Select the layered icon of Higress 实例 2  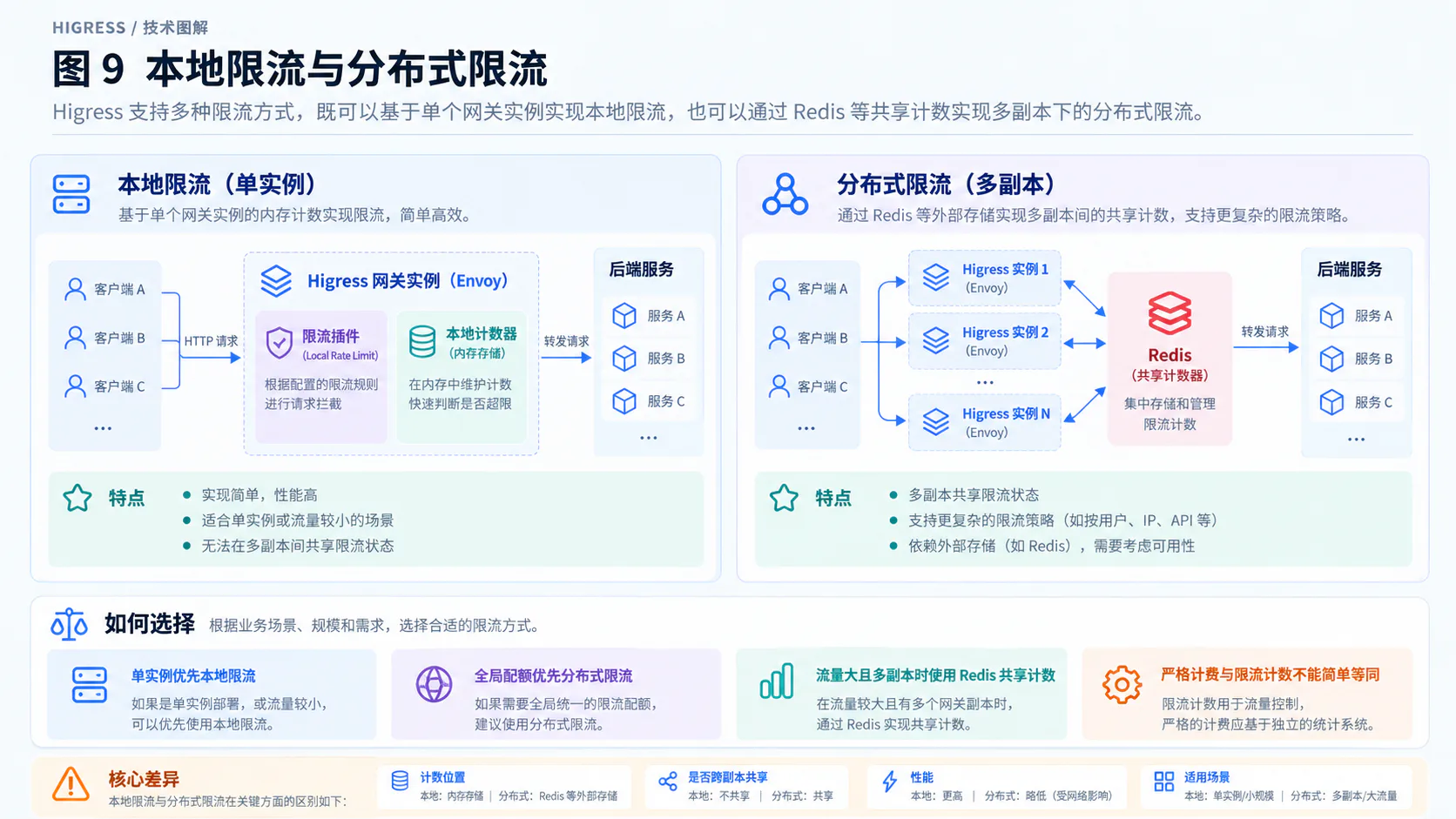pos(936,340)
